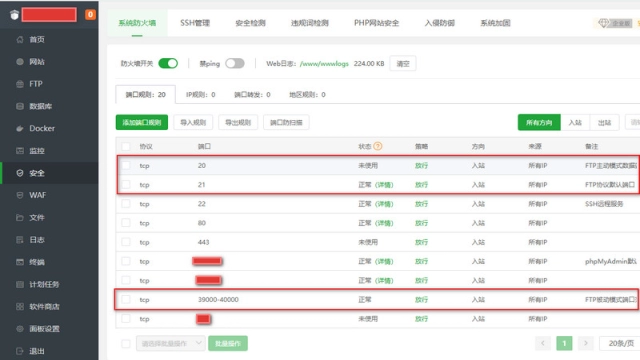Click the folder icon beside 文件

pyautogui.click(x=20, y=218)
